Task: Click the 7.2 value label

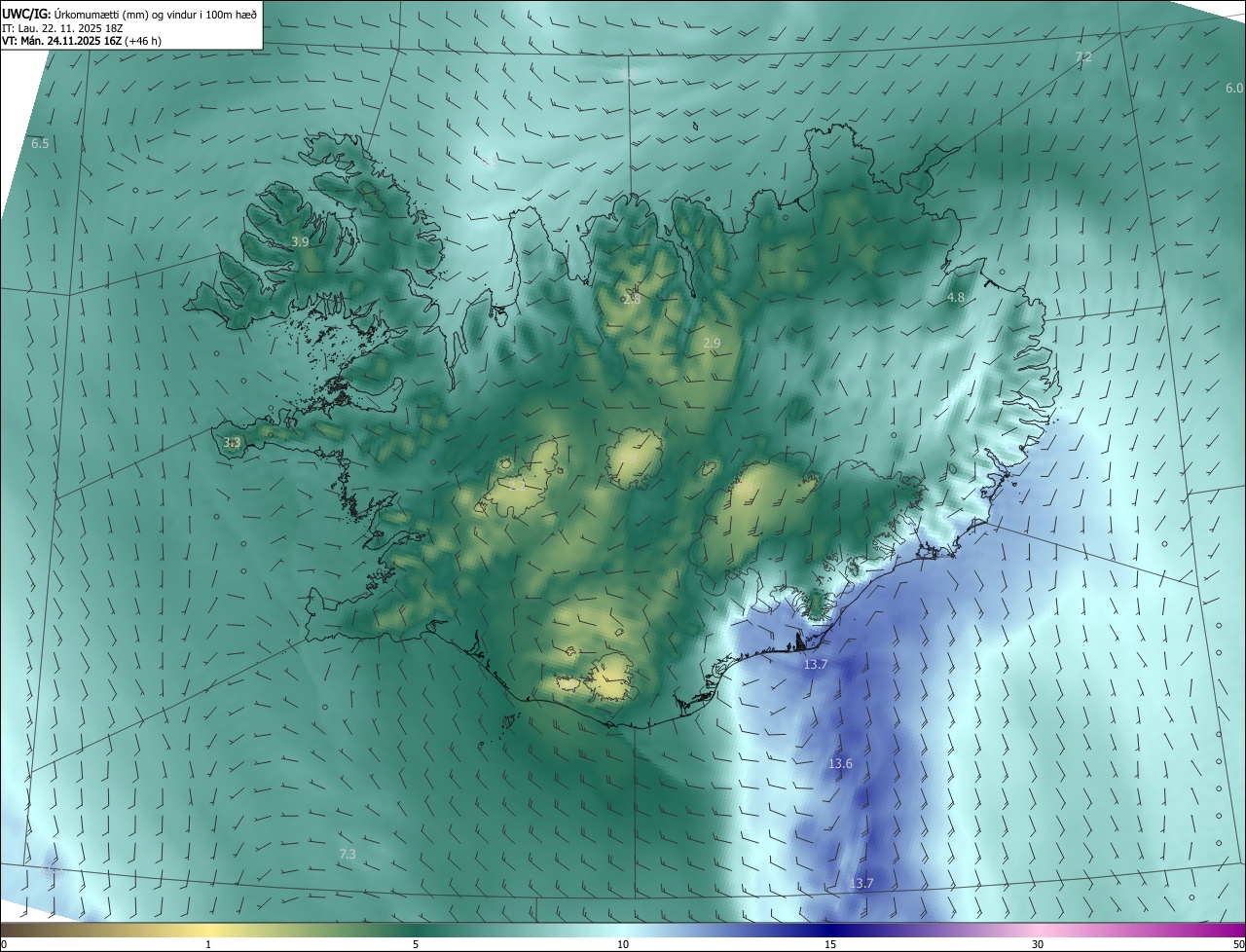Action: [1083, 58]
